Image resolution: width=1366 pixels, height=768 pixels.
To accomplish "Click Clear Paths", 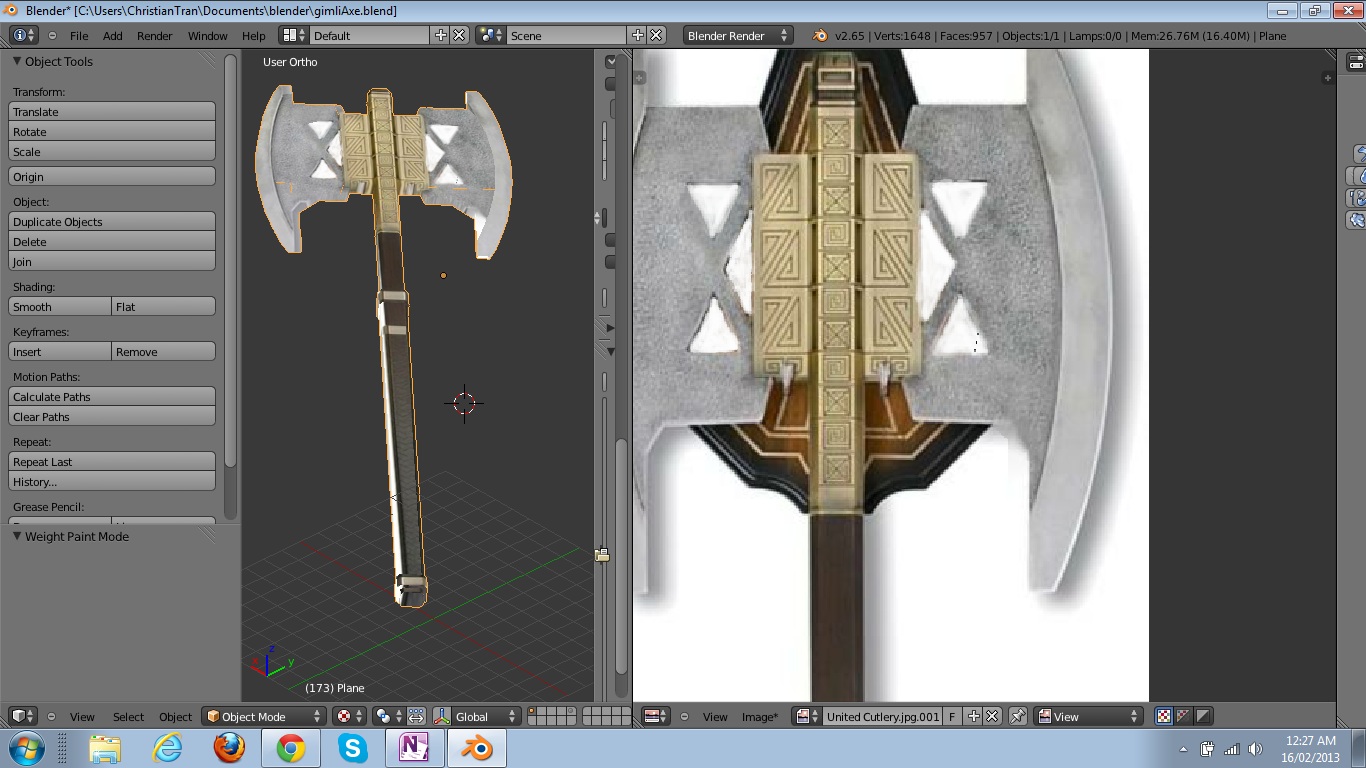I will [112, 417].
